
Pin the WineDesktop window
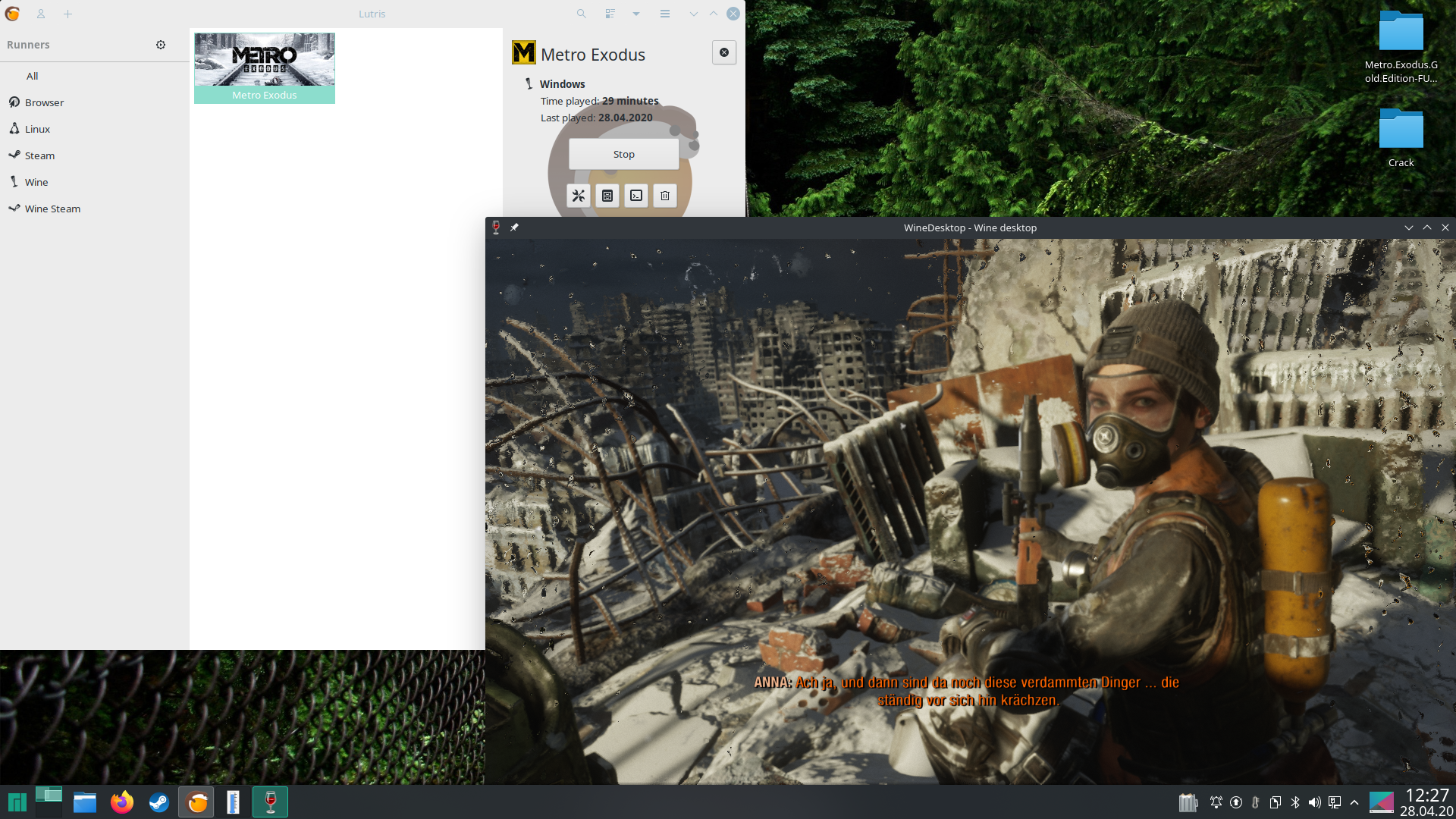click(514, 227)
